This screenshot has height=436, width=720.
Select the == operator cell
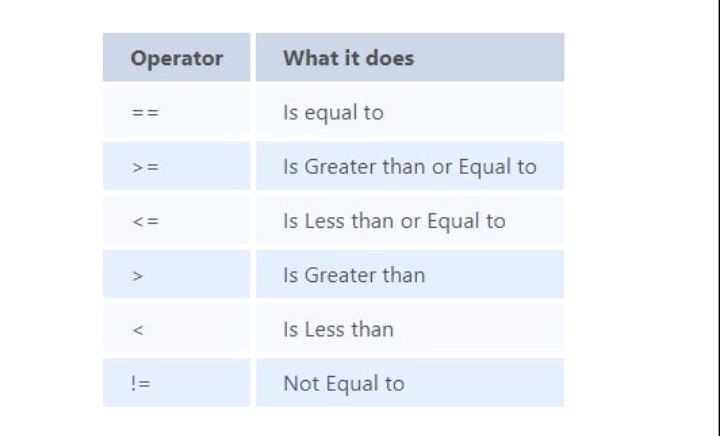[145, 112]
